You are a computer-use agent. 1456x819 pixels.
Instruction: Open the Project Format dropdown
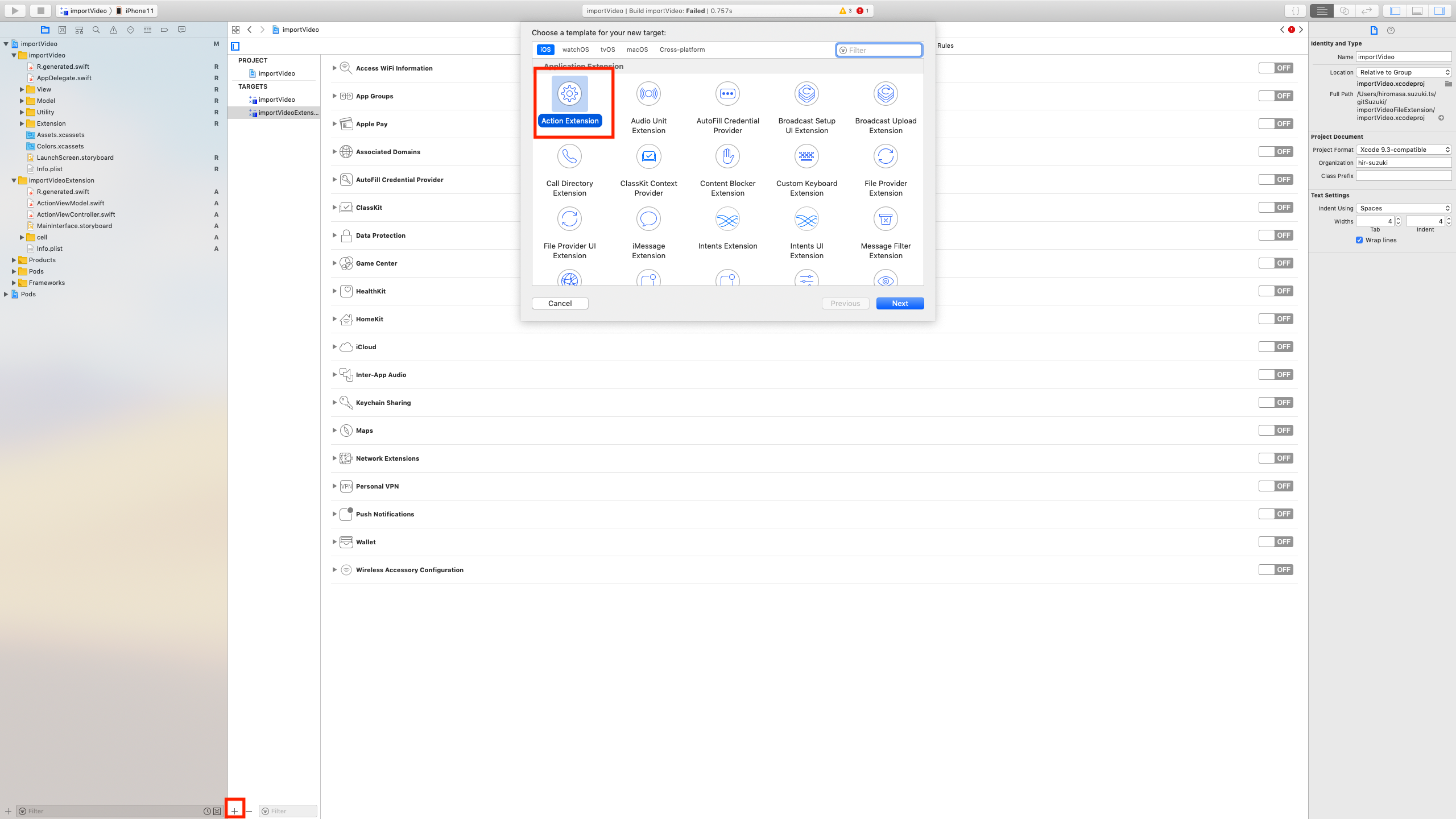coord(1403,150)
